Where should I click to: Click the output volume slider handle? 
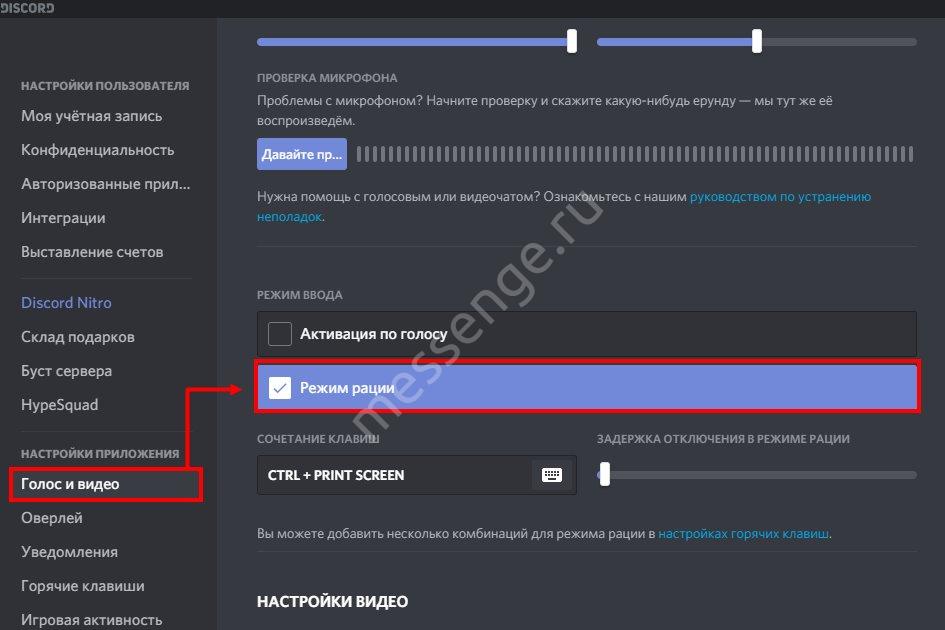(x=756, y=41)
